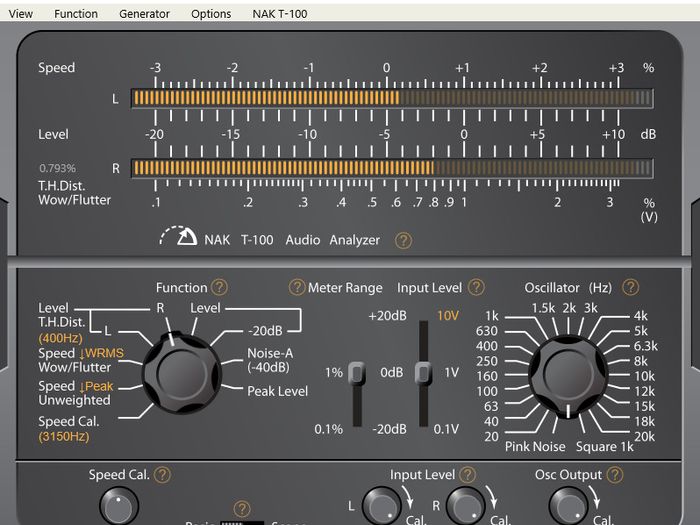The height and width of the screenshot is (525, 700).
Task: Set oscillator to 63 Hz
Action: tap(491, 407)
